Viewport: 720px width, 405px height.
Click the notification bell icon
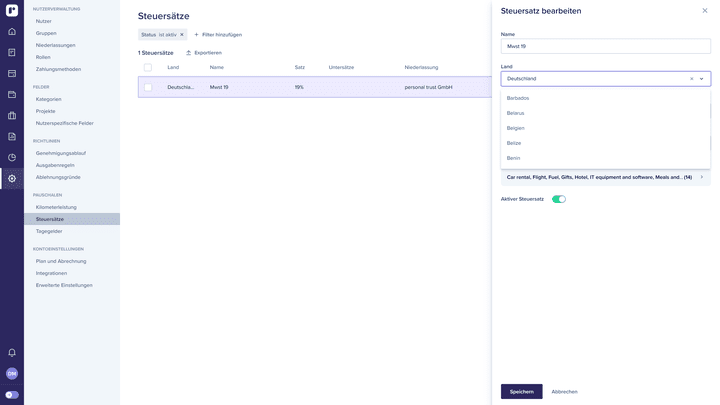[x=12, y=352]
